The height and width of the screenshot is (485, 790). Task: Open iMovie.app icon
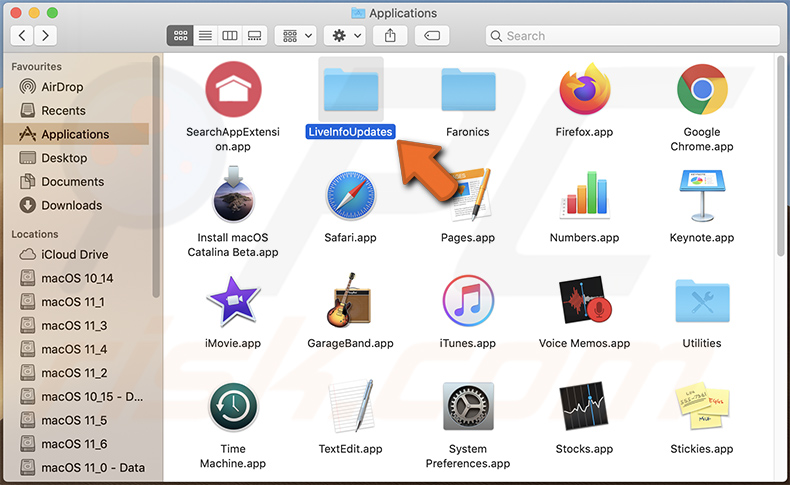pos(233,301)
